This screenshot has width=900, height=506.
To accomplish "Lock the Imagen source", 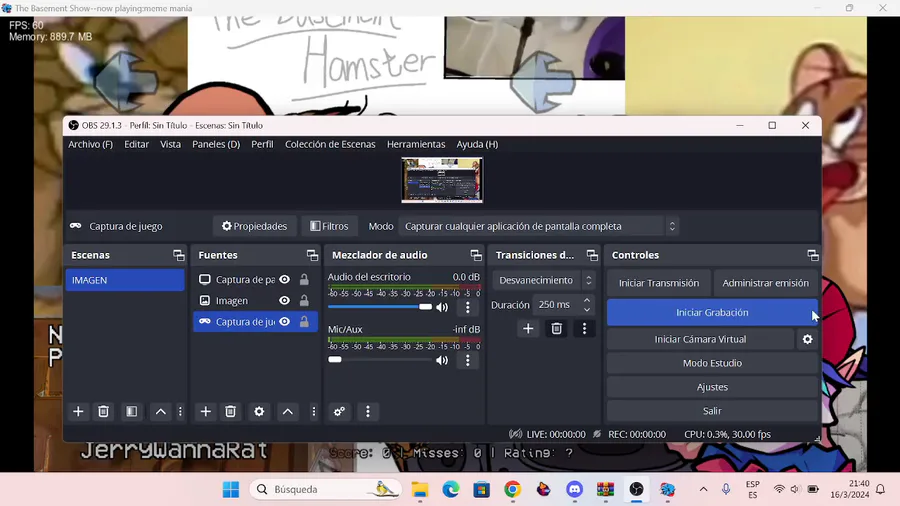I will click(304, 301).
